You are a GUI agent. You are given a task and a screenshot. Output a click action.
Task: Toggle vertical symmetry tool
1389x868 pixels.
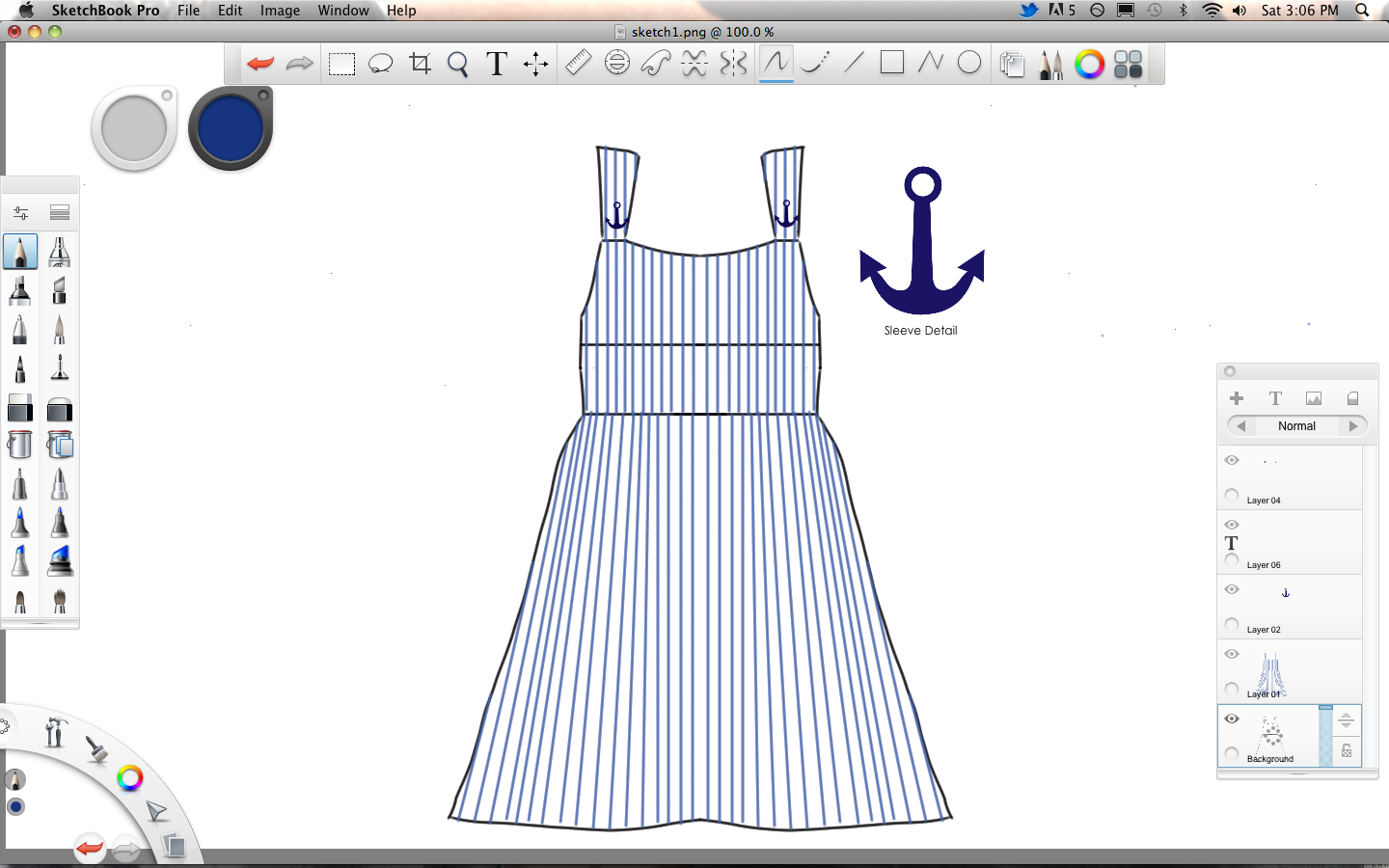733,64
